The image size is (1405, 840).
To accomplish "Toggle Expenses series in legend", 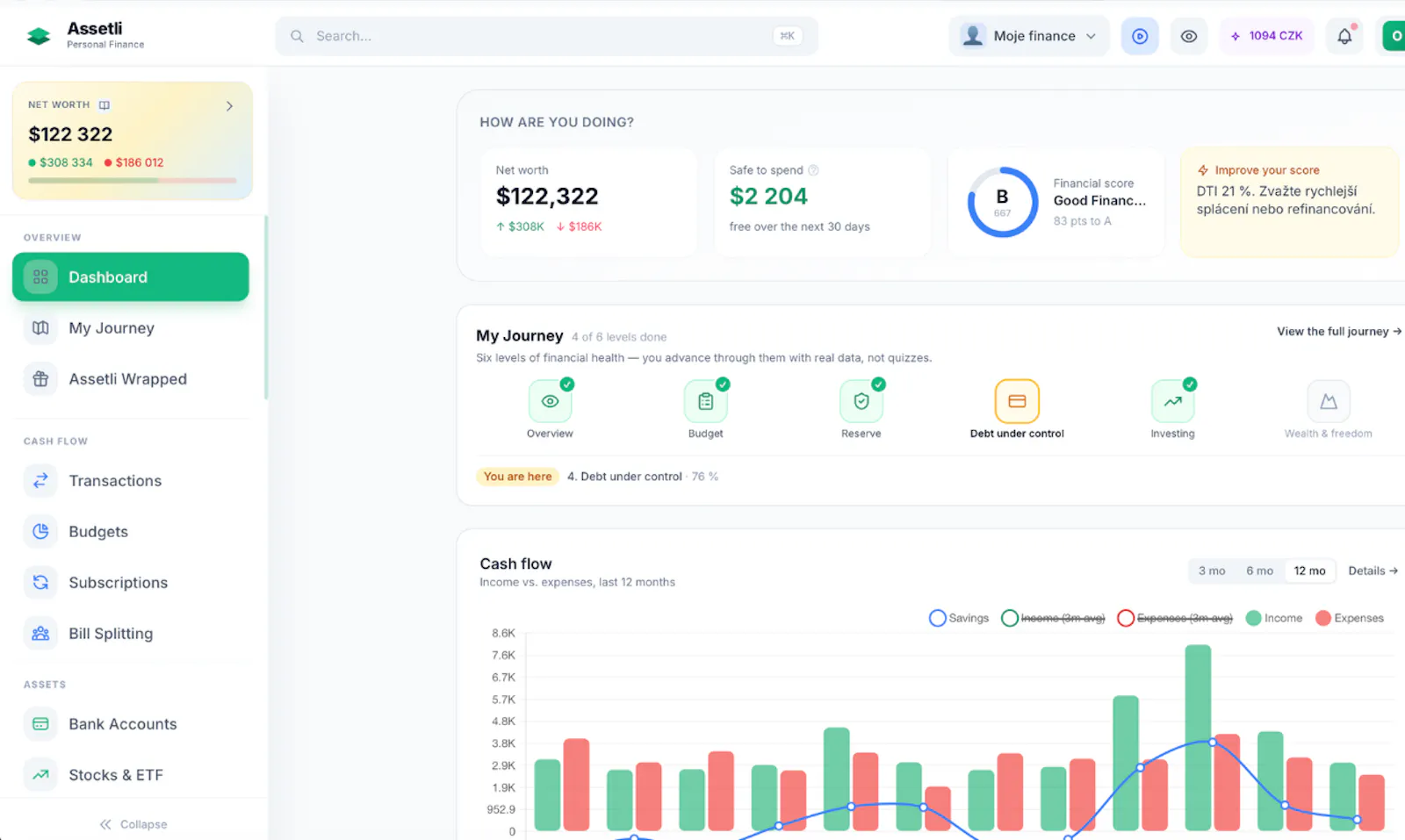I will pyautogui.click(x=1350, y=618).
